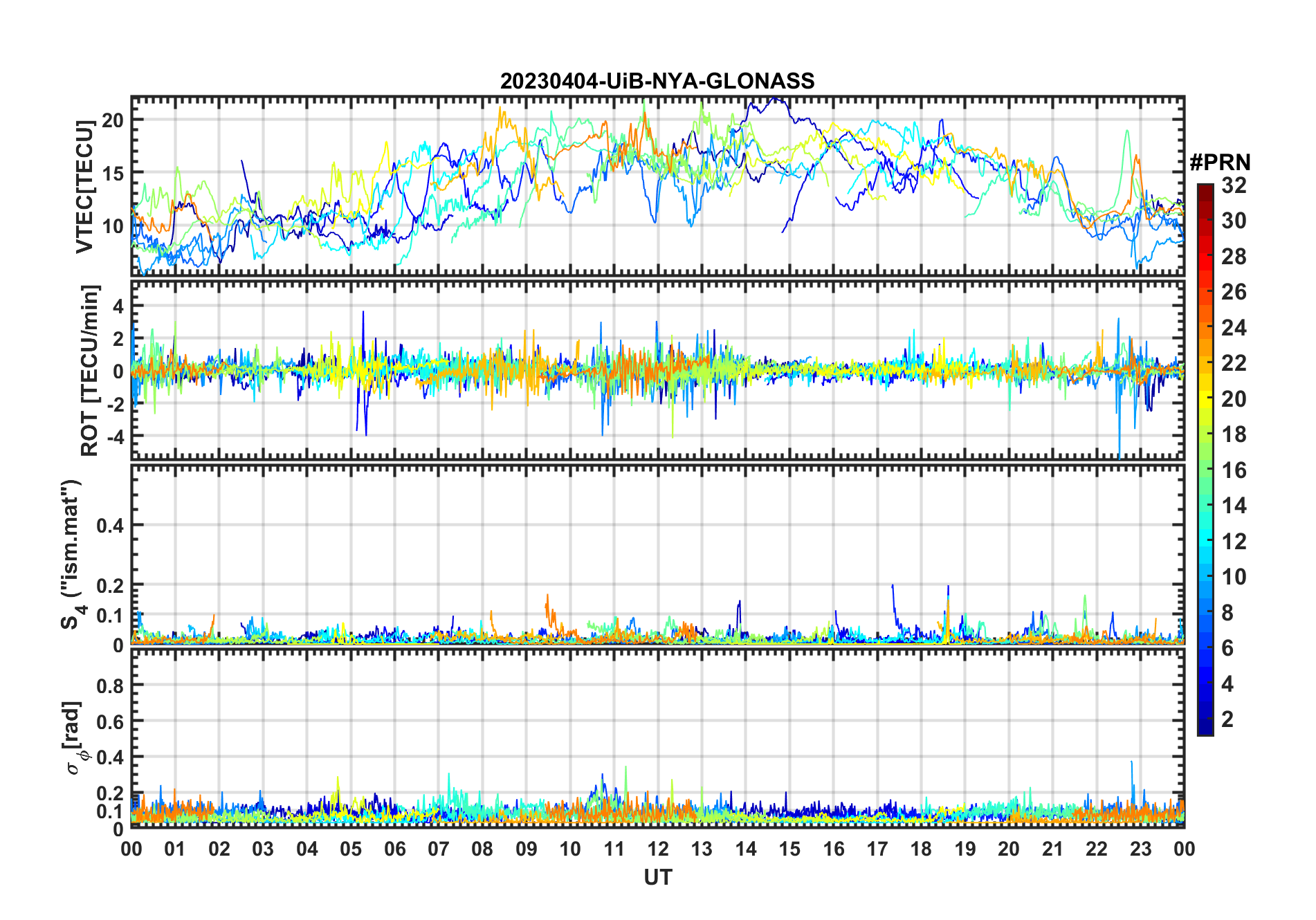Select colorbar tick label 32

pyautogui.click(x=1234, y=185)
